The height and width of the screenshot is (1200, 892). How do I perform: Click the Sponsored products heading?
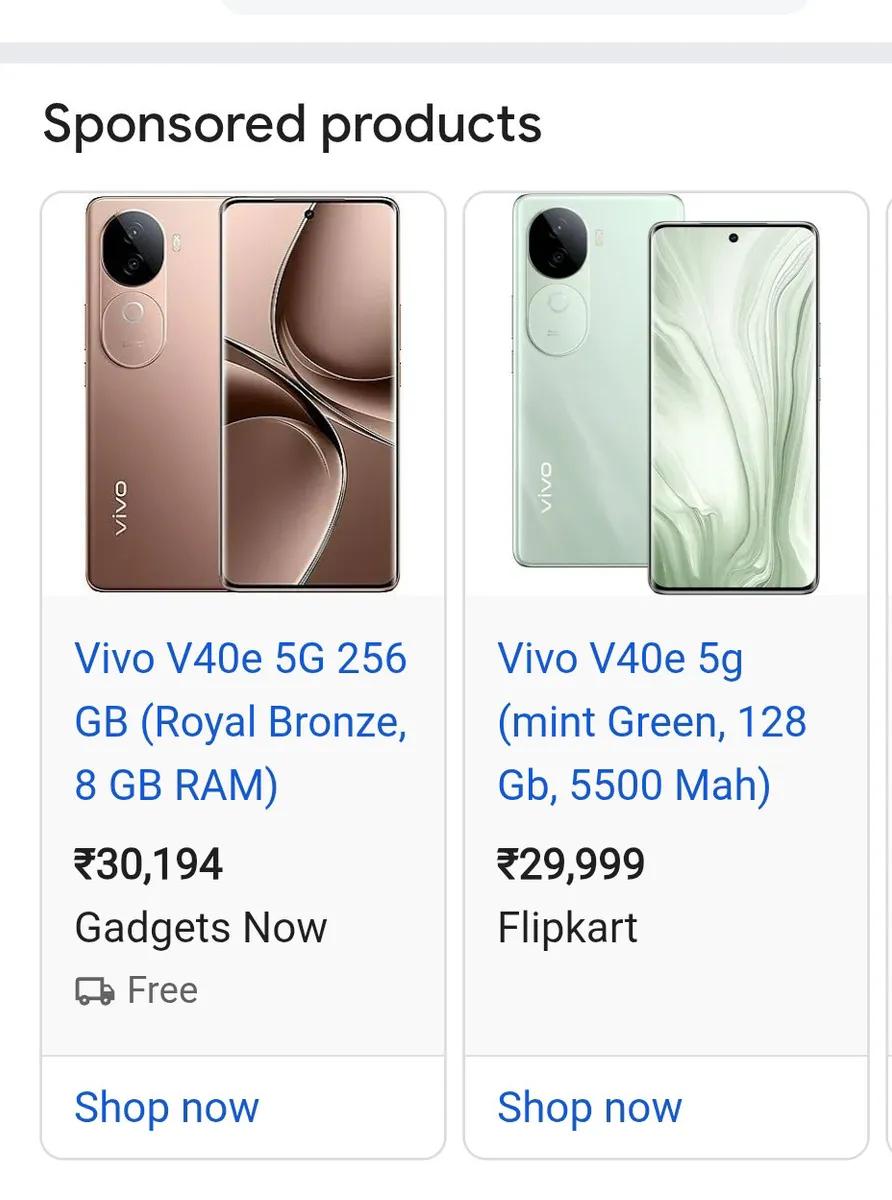click(x=292, y=125)
